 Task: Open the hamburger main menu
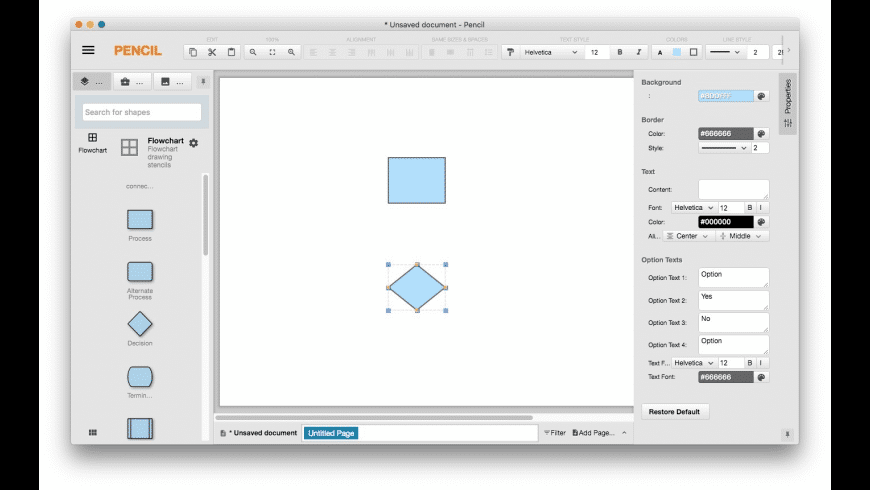click(x=88, y=50)
